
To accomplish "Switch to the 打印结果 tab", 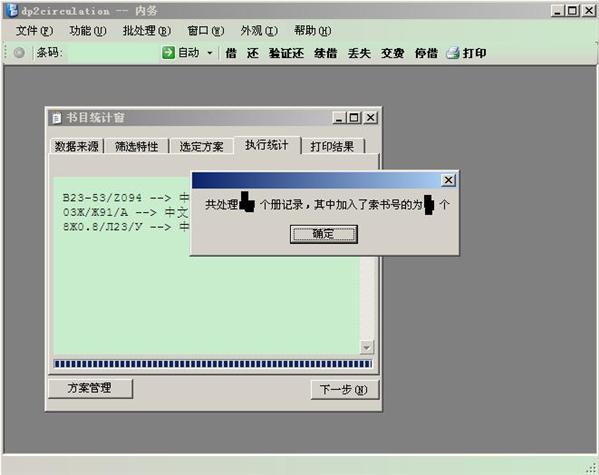I will click(x=332, y=146).
